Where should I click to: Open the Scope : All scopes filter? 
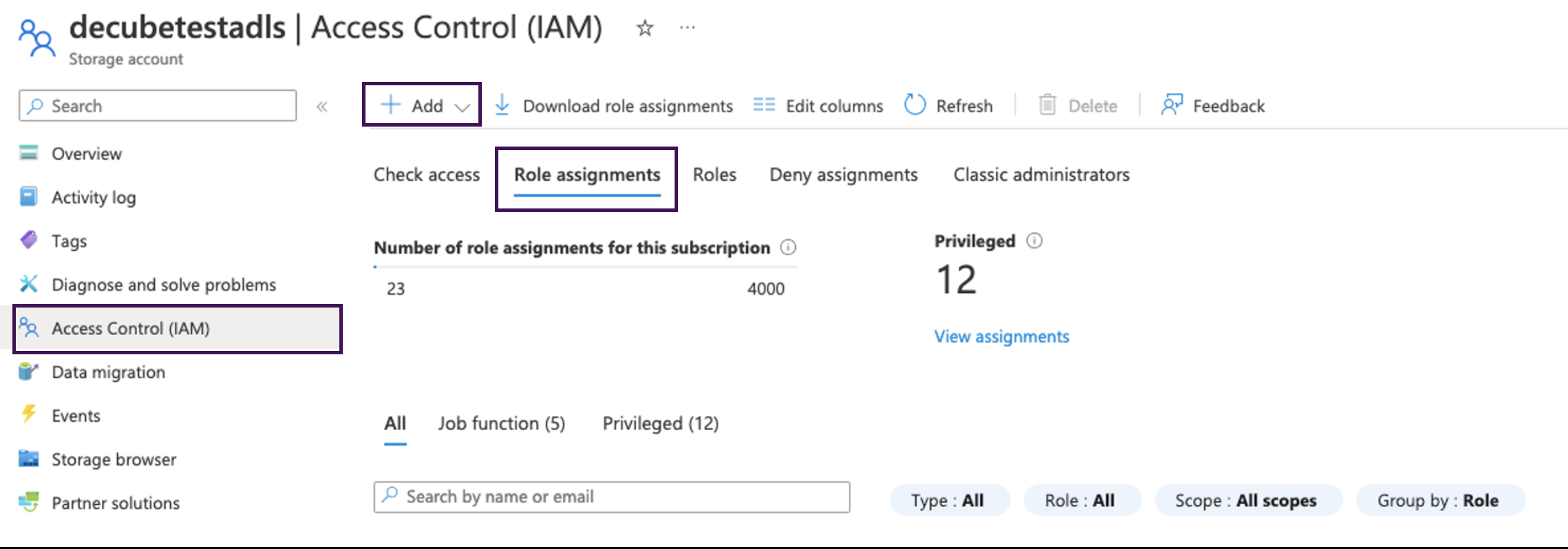pos(1246,500)
